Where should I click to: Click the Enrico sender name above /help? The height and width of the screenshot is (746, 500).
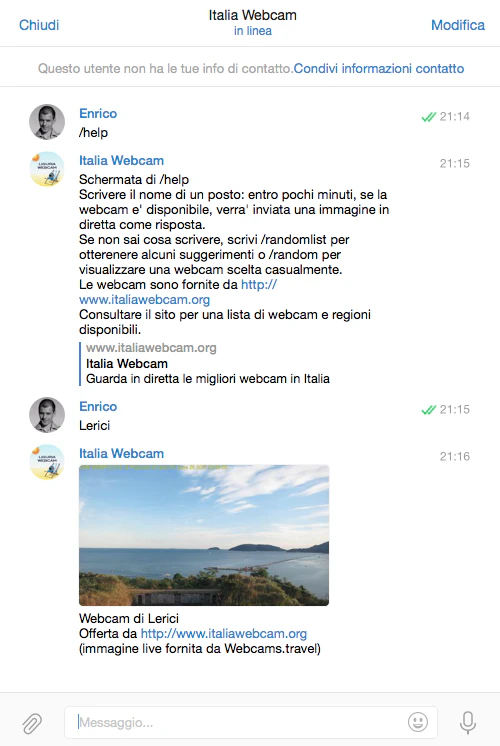tap(98, 113)
